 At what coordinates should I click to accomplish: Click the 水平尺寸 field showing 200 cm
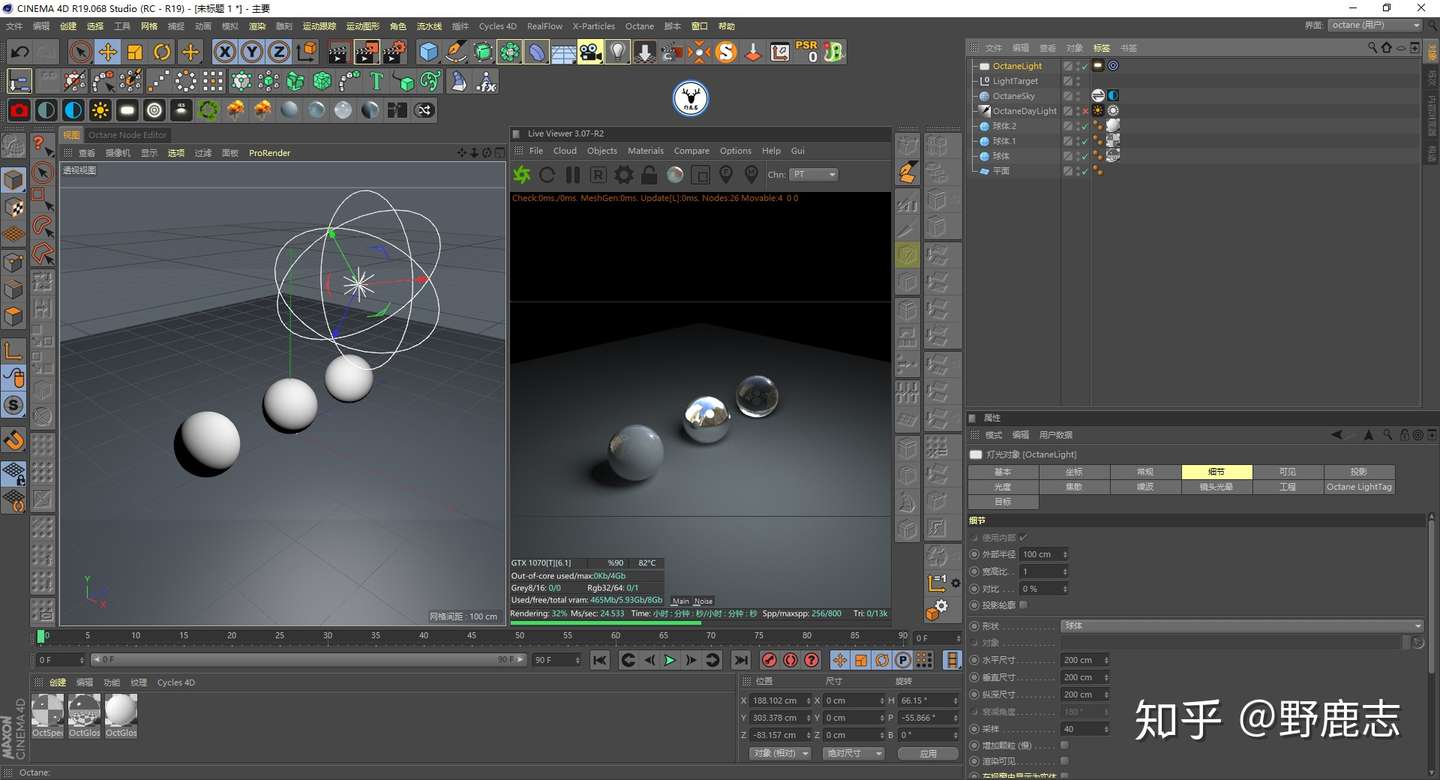pos(1084,660)
